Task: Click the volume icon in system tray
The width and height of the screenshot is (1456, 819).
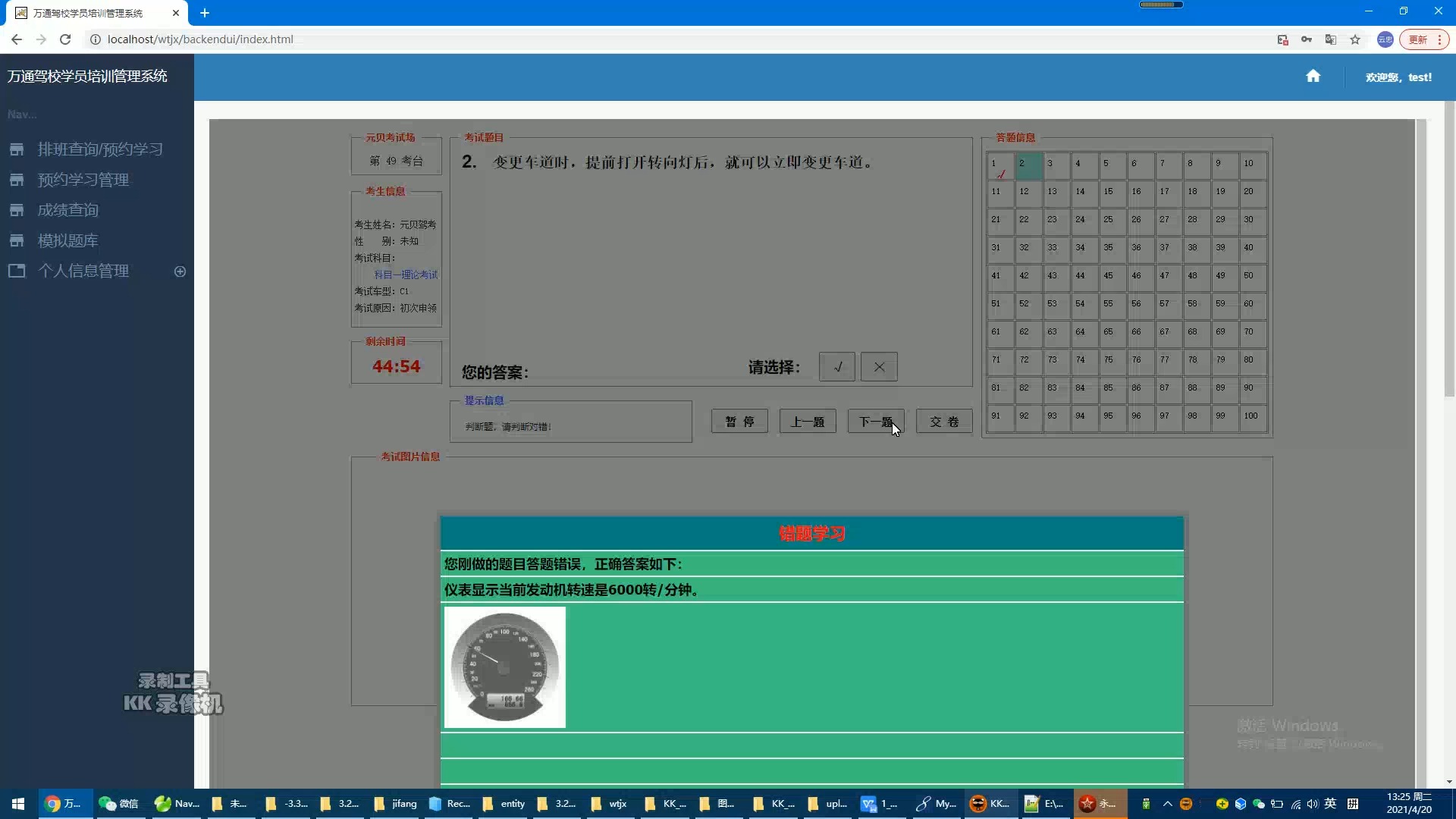Action: 1313,804
